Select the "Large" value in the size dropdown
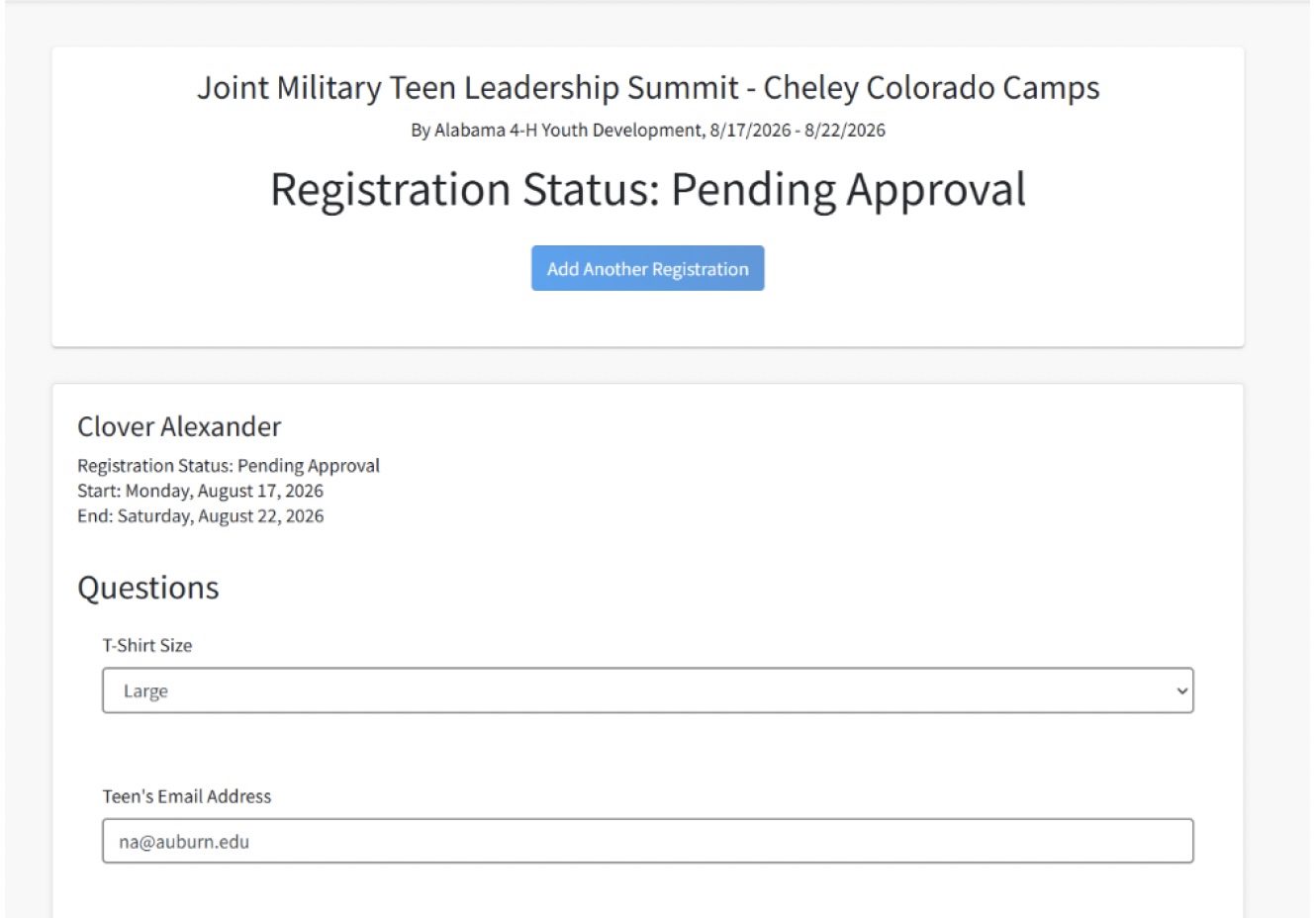Viewport: 1316px width, 918px height. 145,691
